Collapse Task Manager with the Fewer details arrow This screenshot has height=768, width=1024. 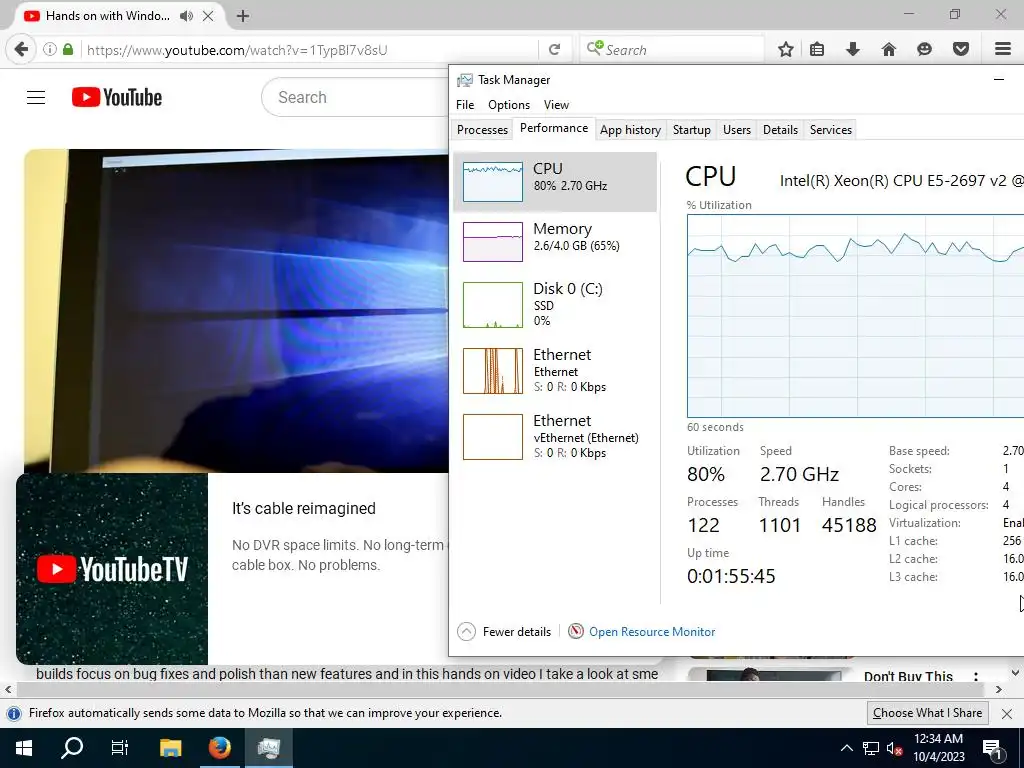466,632
